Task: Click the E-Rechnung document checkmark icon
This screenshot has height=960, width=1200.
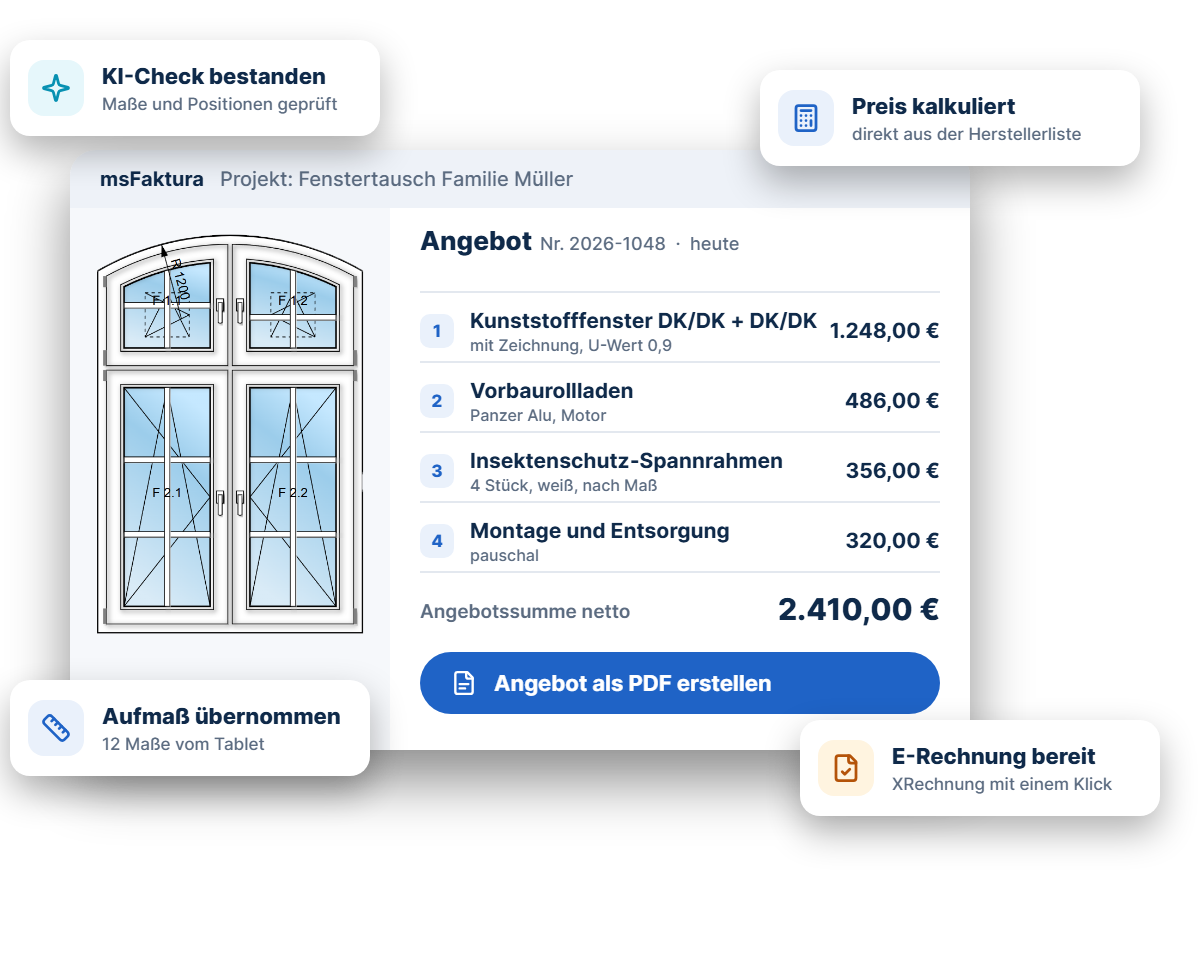Action: tap(846, 768)
